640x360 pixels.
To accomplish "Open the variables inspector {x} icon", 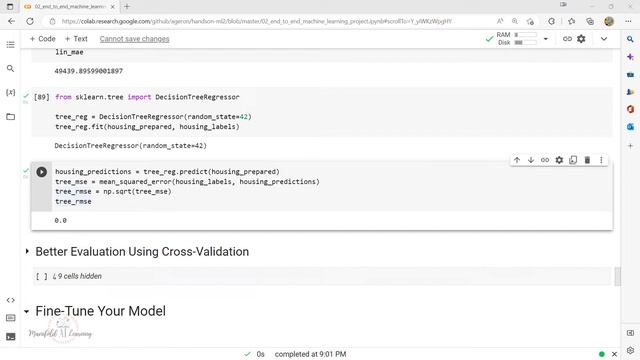I will [11, 93].
